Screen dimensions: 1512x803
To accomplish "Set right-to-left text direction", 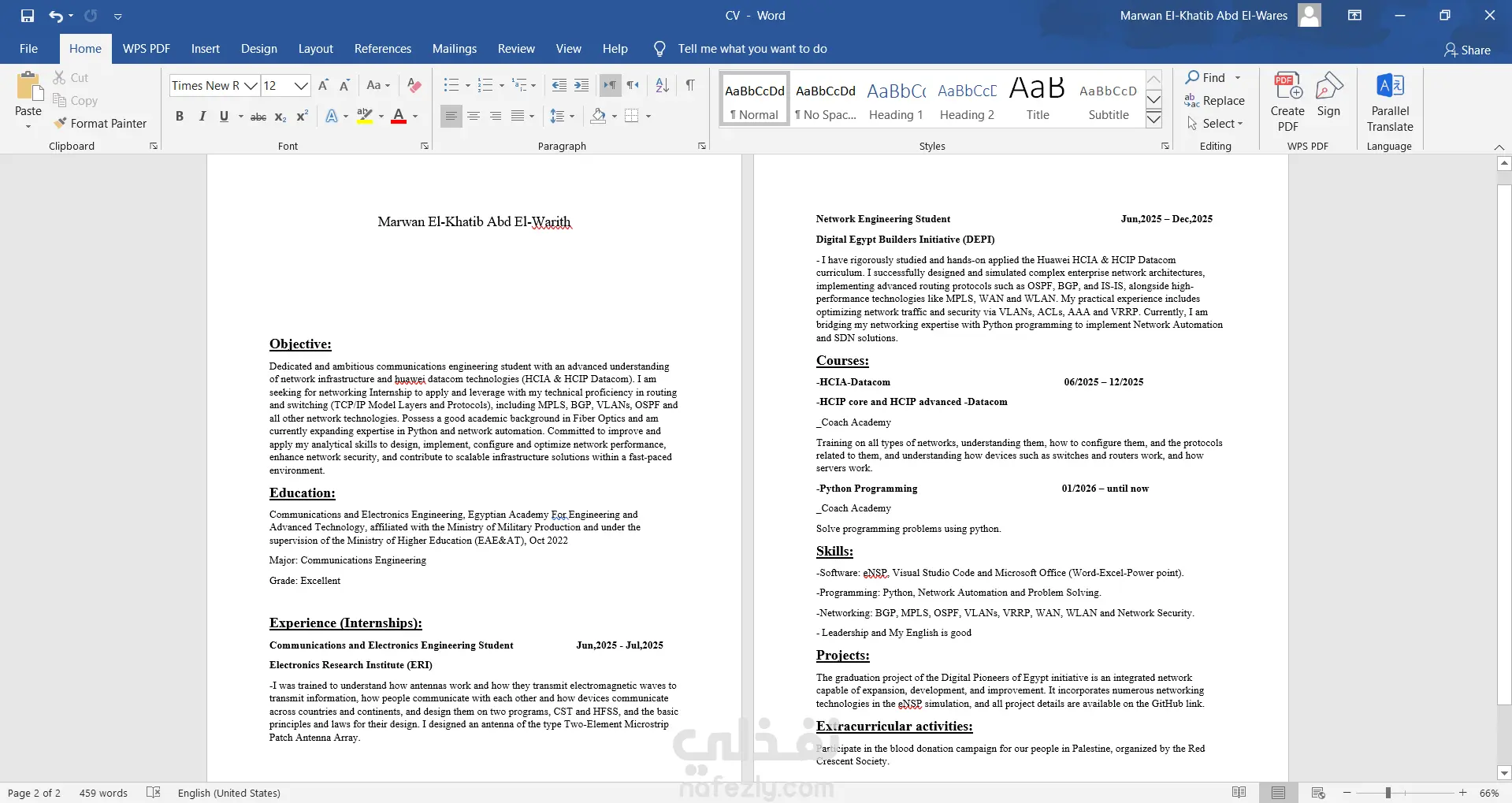I will (633, 85).
